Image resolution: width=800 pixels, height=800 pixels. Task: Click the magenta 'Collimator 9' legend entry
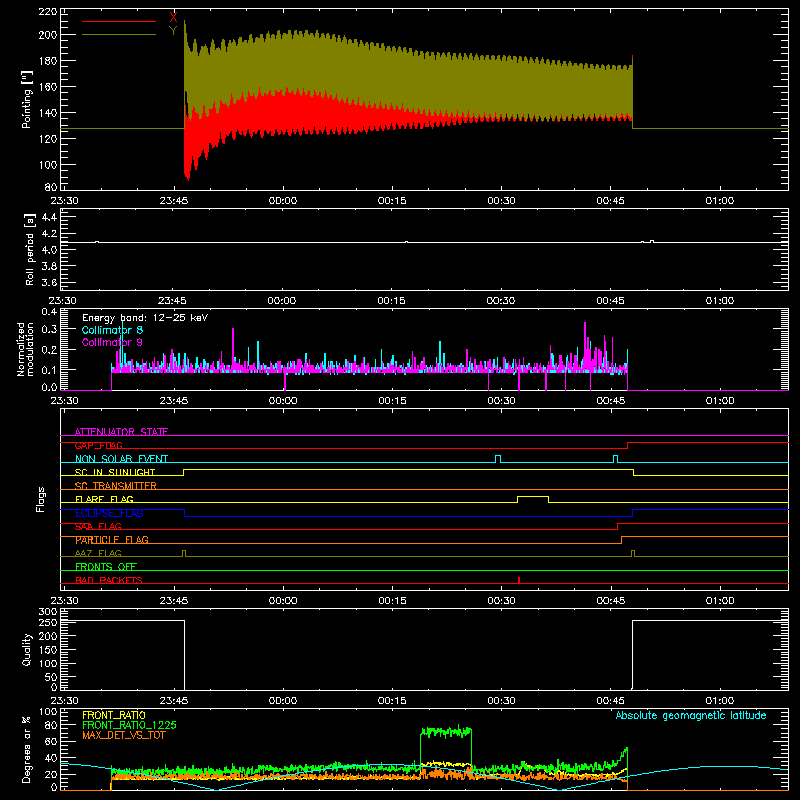click(x=112, y=342)
